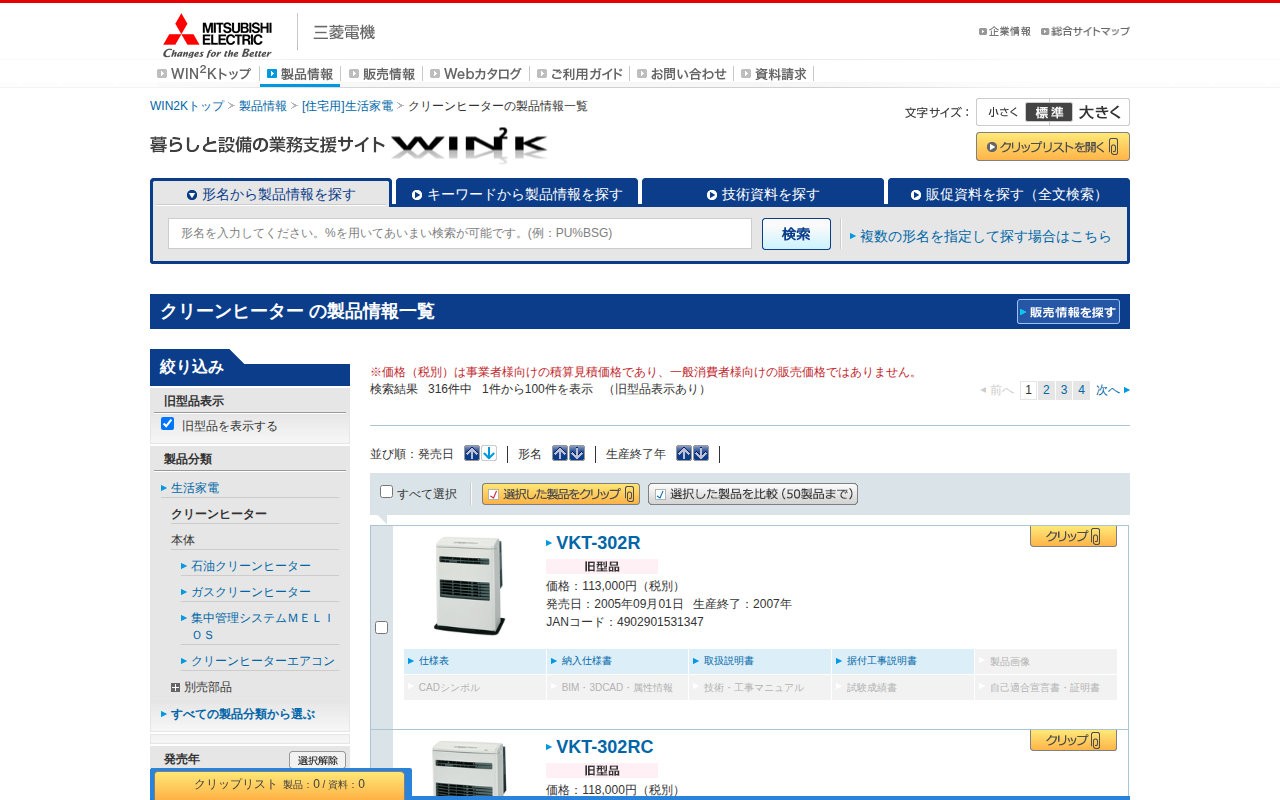Toggle 旧型品を表示する checkbox
The height and width of the screenshot is (800, 1280).
pos(168,424)
